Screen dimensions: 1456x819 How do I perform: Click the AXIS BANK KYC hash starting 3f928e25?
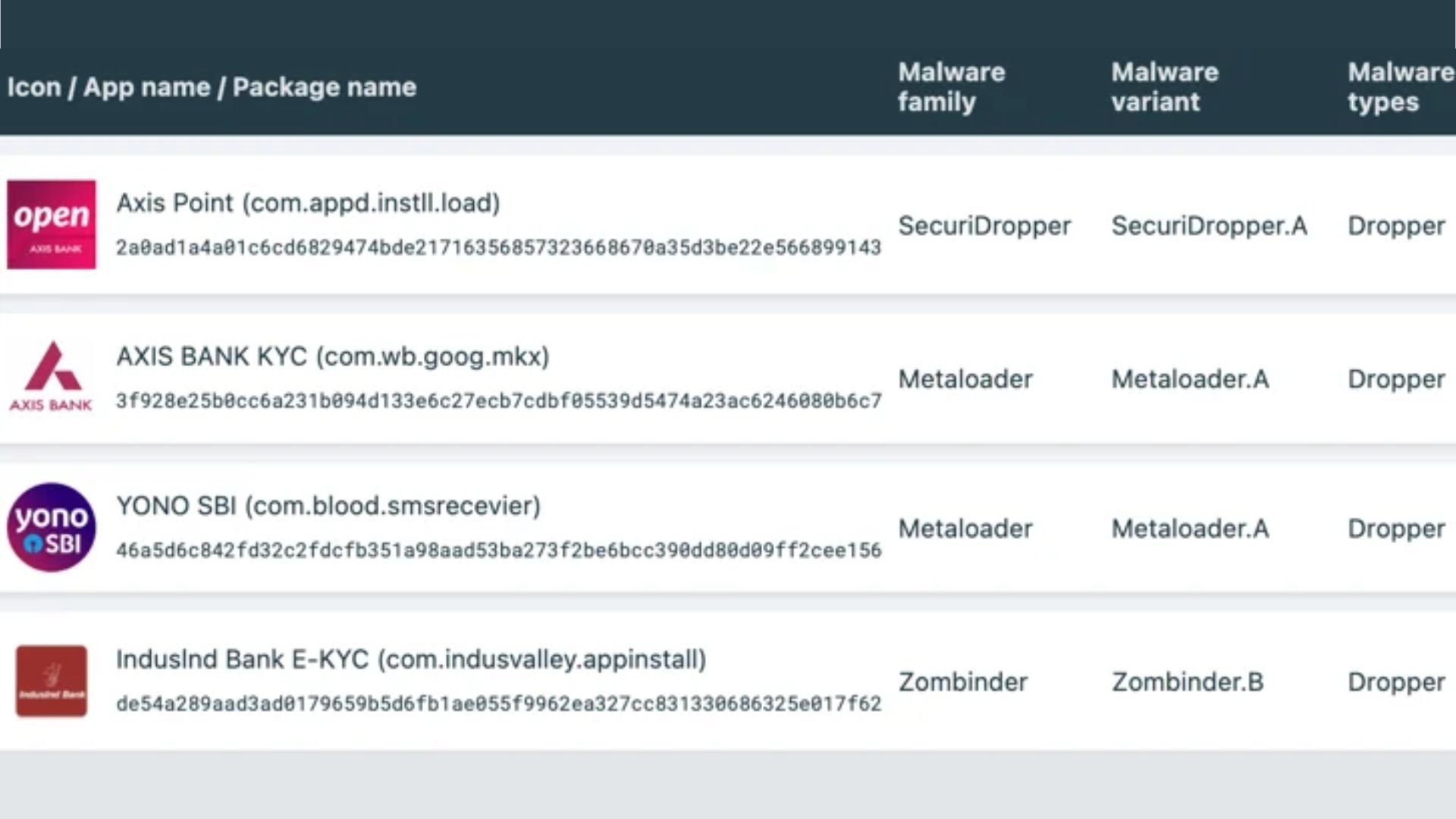click(x=498, y=400)
